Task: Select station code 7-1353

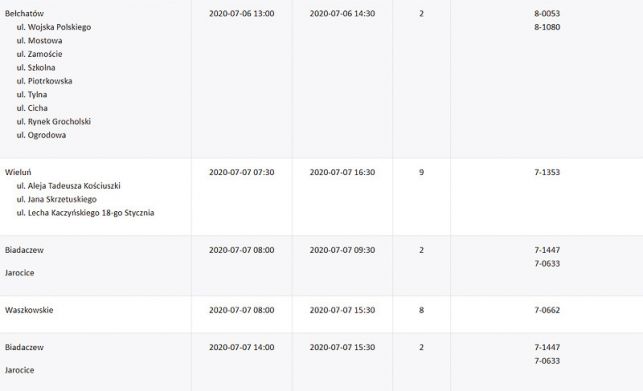Action: 547,172
